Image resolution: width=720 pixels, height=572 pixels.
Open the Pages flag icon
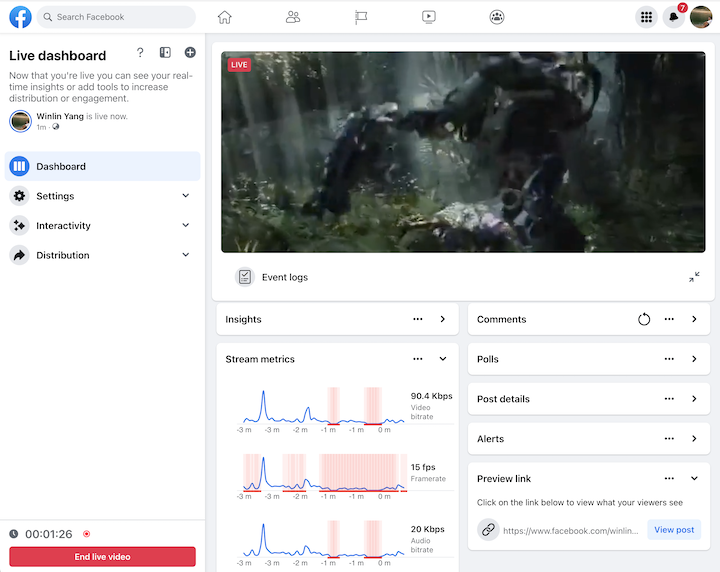(x=361, y=17)
